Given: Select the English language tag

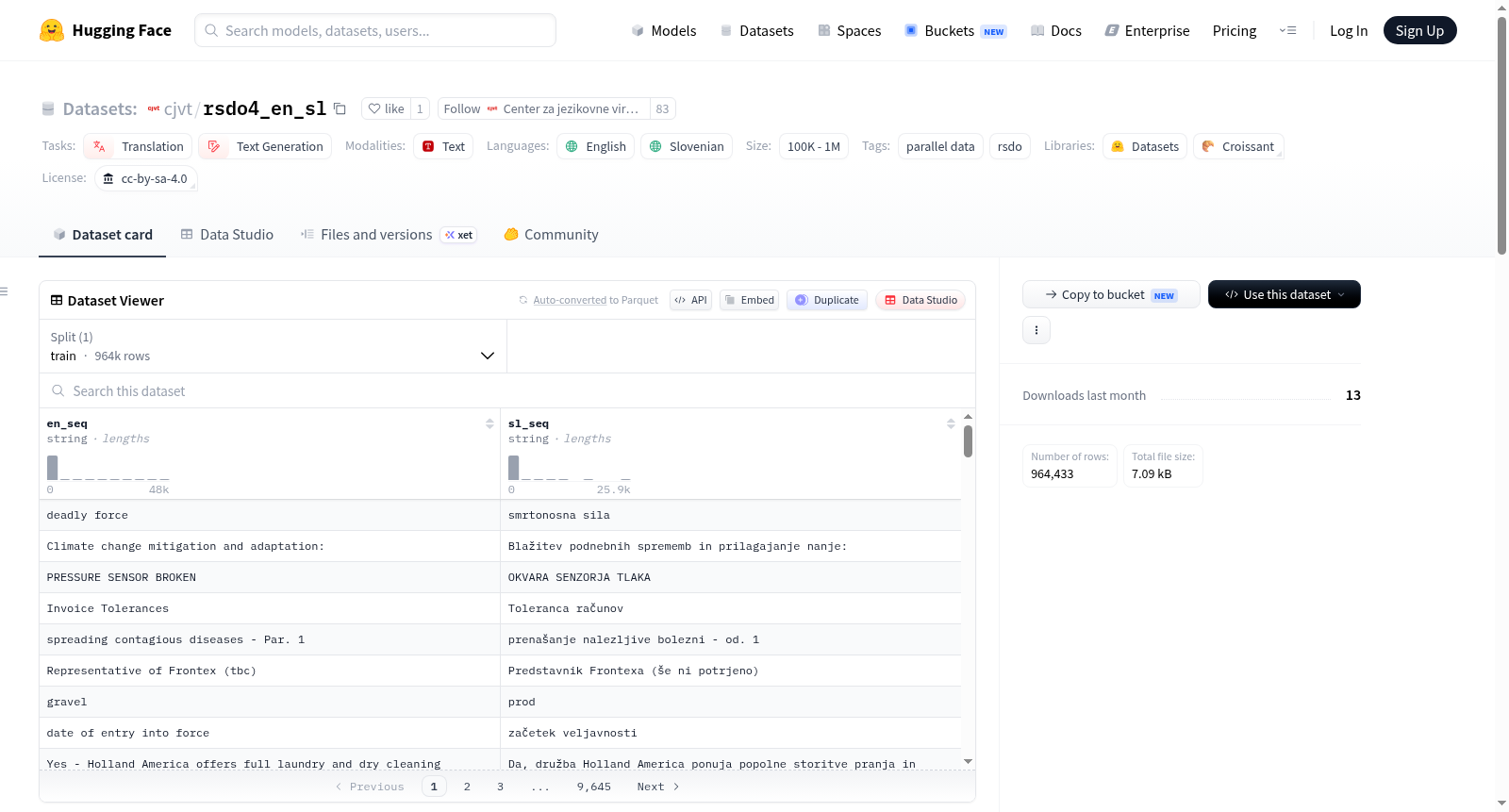Looking at the screenshot, I should point(595,146).
